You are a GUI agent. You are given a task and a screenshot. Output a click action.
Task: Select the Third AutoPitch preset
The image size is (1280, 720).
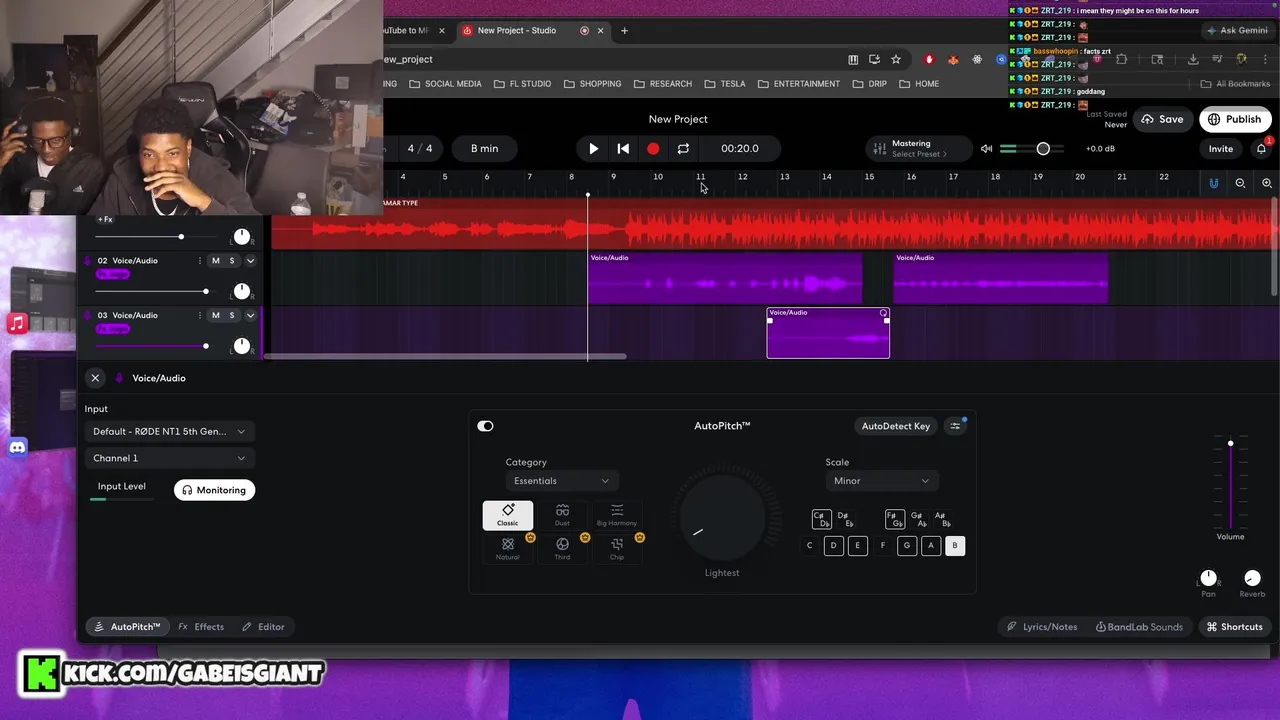[x=562, y=548]
